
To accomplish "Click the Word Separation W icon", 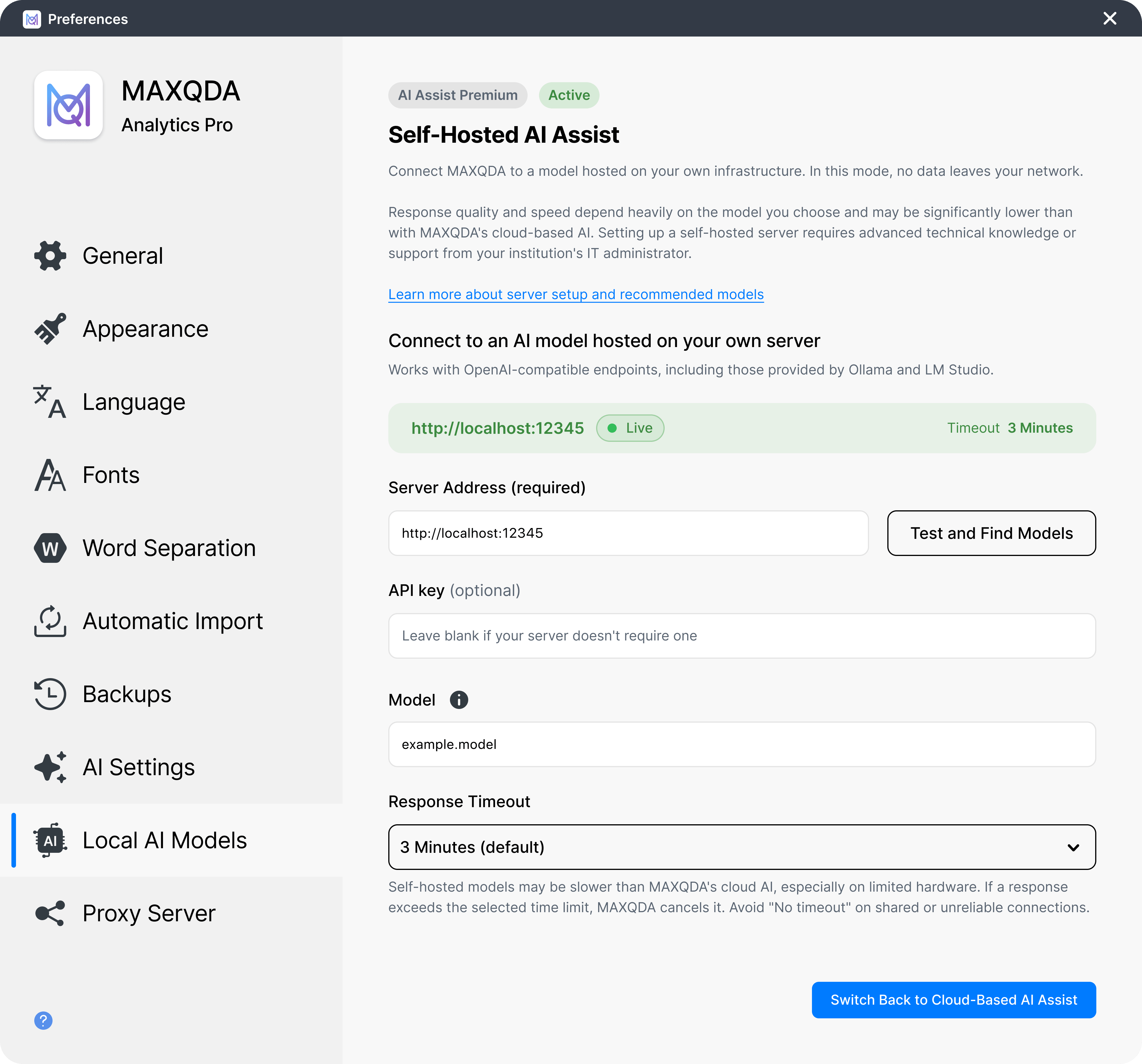I will 50,548.
